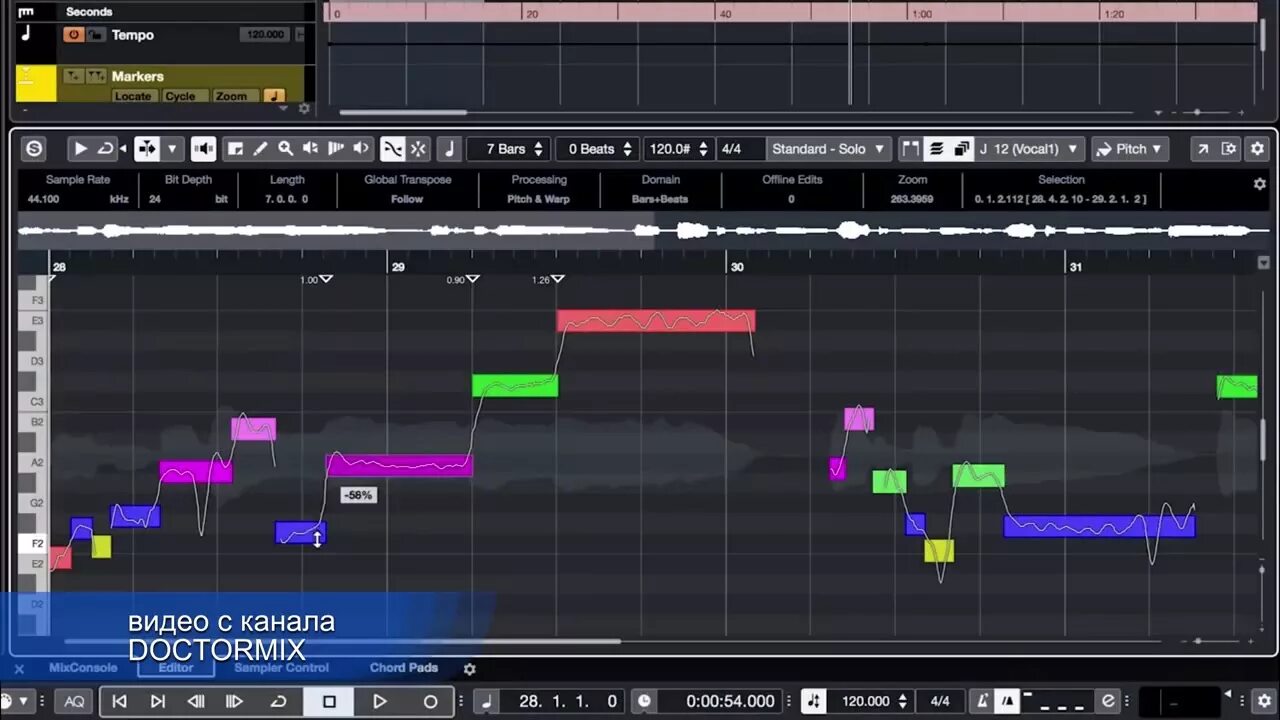Click the transport Play button
Image resolution: width=1280 pixels, height=720 pixels.
379,701
